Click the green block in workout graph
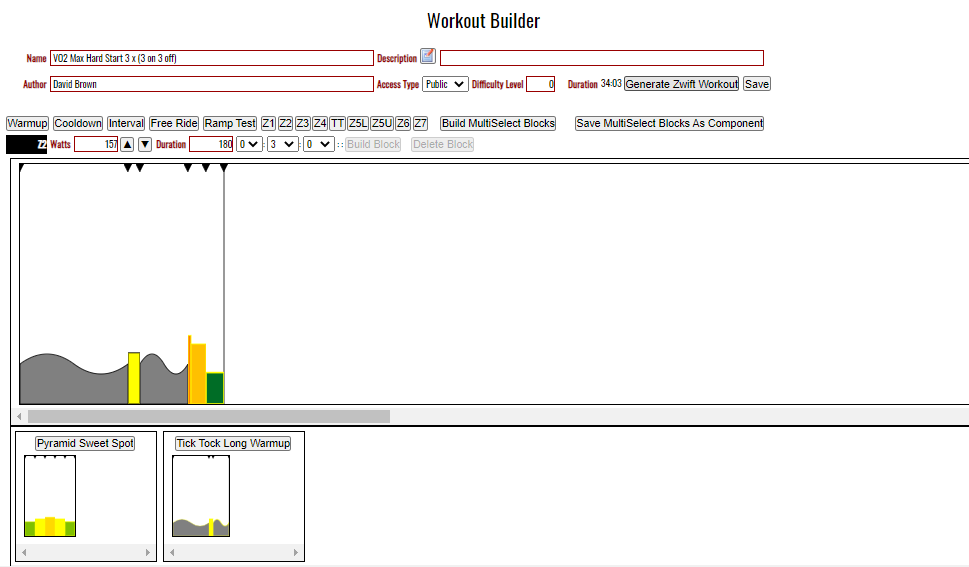The height and width of the screenshot is (567, 969). click(215, 387)
